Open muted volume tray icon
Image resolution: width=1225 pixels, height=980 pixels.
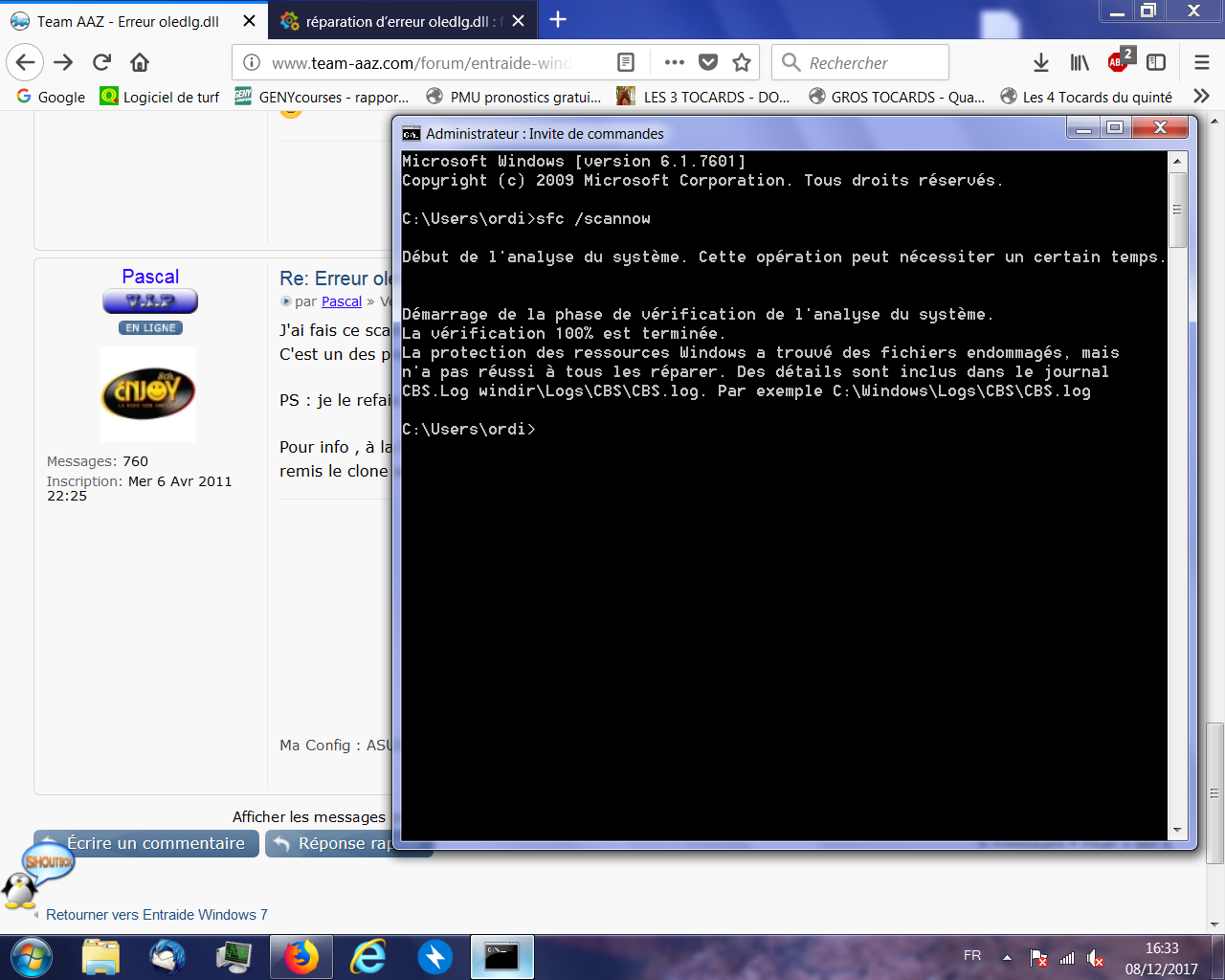(1095, 958)
